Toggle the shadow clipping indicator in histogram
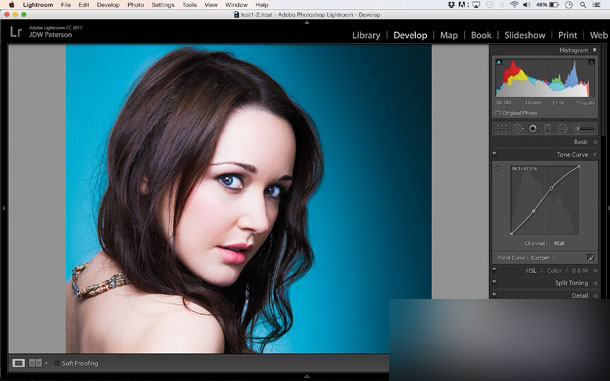610x381 pixels. 499,62
